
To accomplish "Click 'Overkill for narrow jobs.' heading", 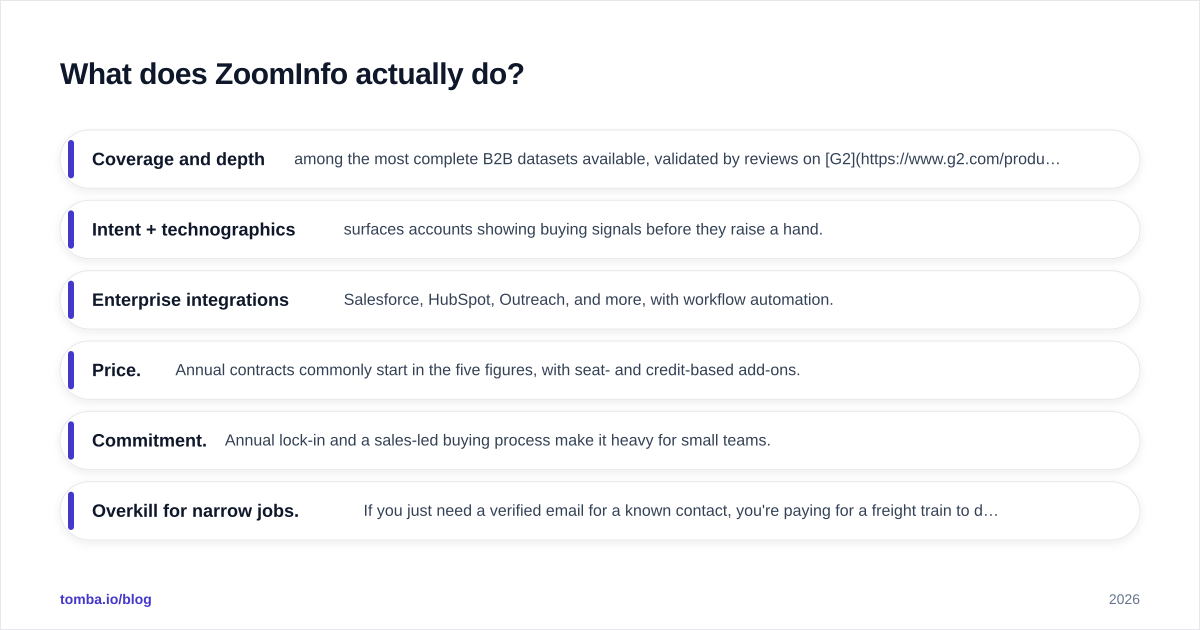I will click(x=195, y=511).
